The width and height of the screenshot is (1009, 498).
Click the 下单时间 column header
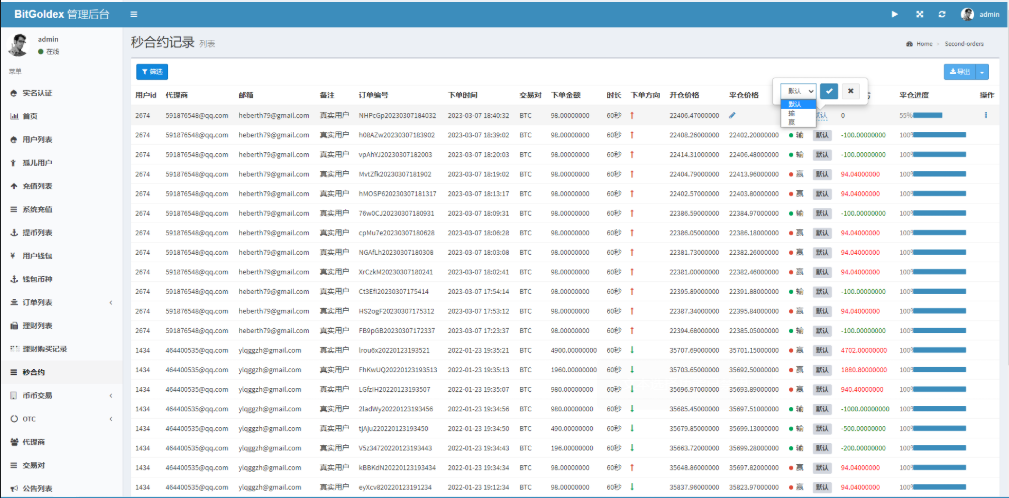click(x=463, y=95)
